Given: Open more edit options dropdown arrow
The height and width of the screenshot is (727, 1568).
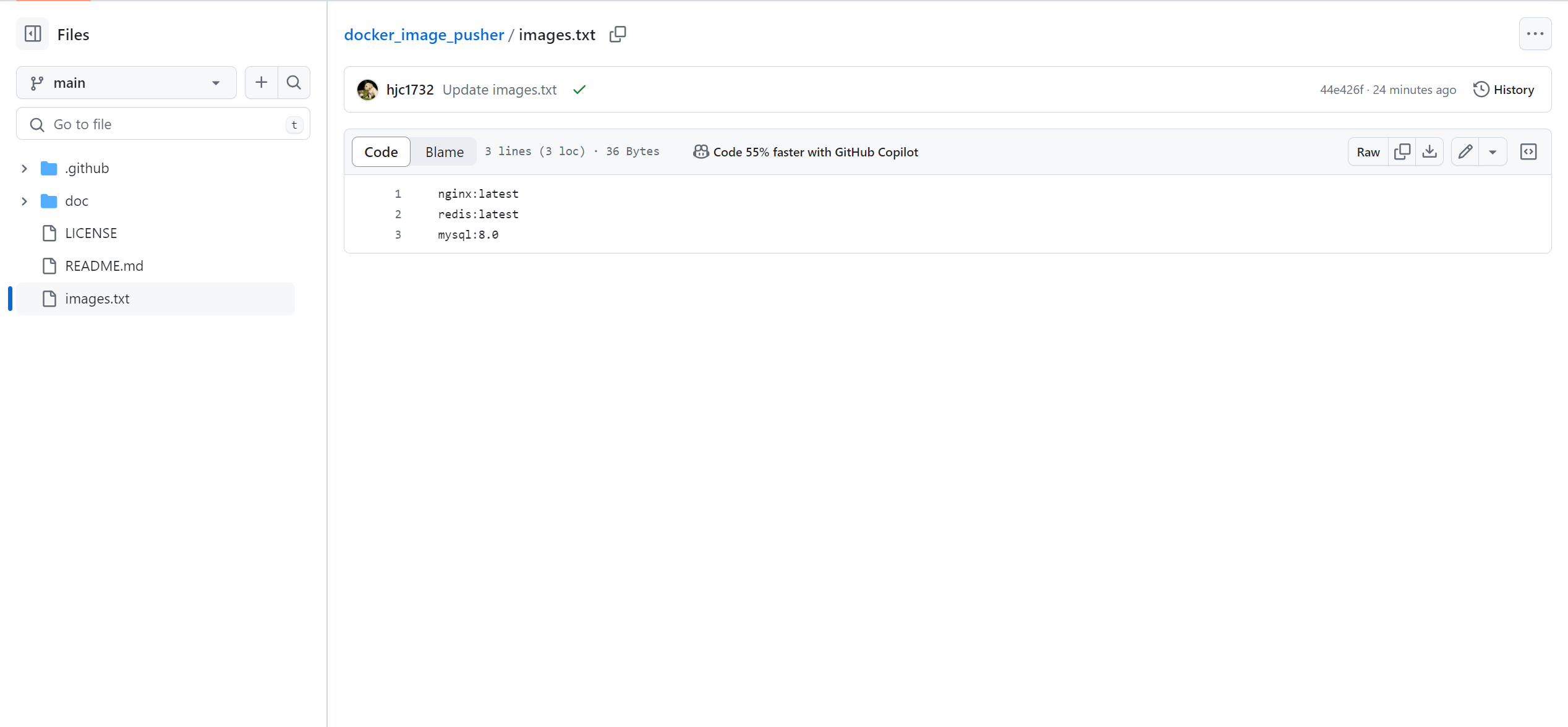Looking at the screenshot, I should click(x=1493, y=151).
